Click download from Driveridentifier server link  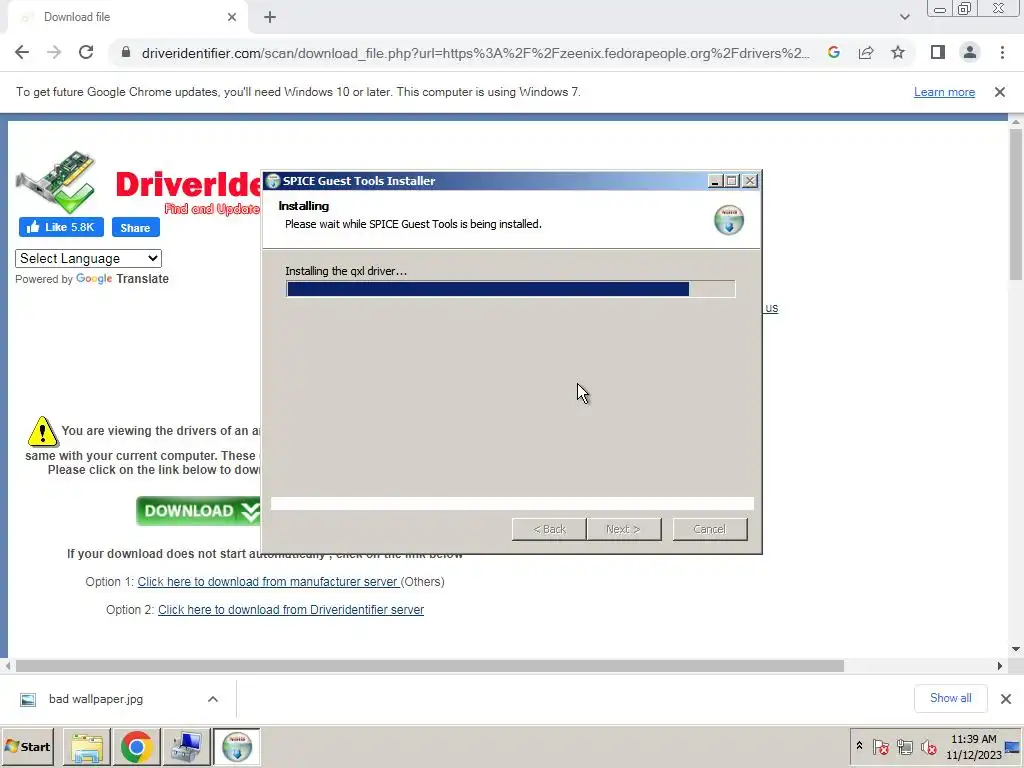291,609
